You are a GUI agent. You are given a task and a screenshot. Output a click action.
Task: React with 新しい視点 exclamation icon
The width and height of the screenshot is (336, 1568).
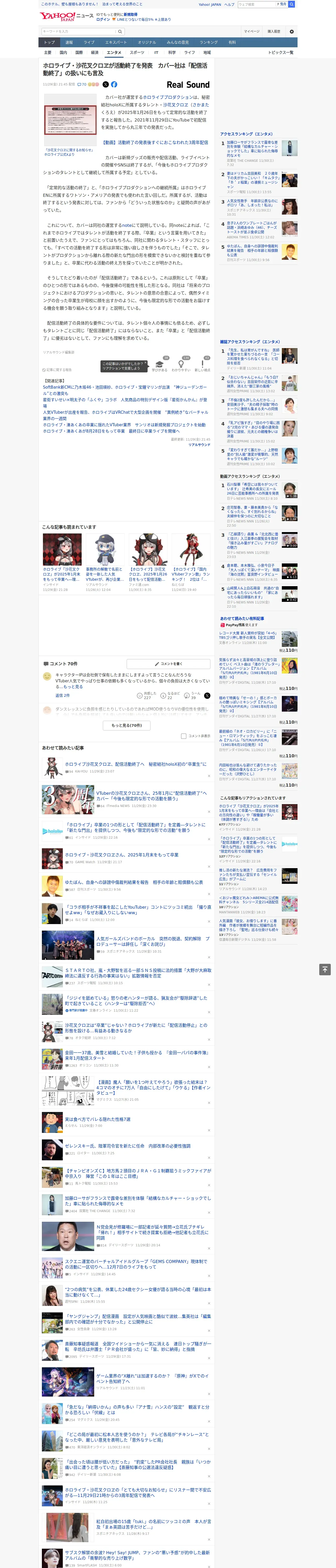203,364
